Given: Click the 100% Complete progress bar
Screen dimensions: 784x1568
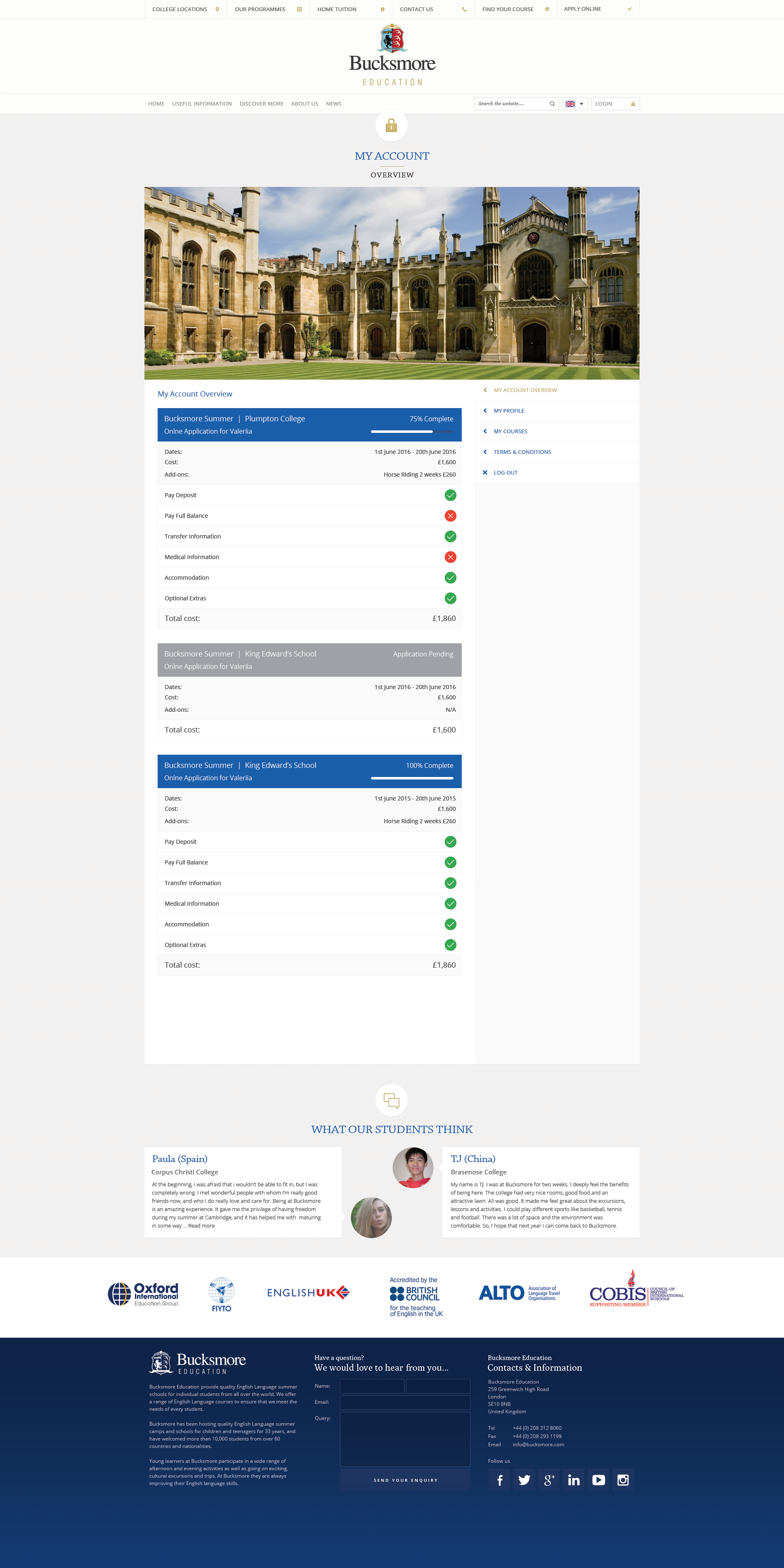Looking at the screenshot, I should (412, 778).
